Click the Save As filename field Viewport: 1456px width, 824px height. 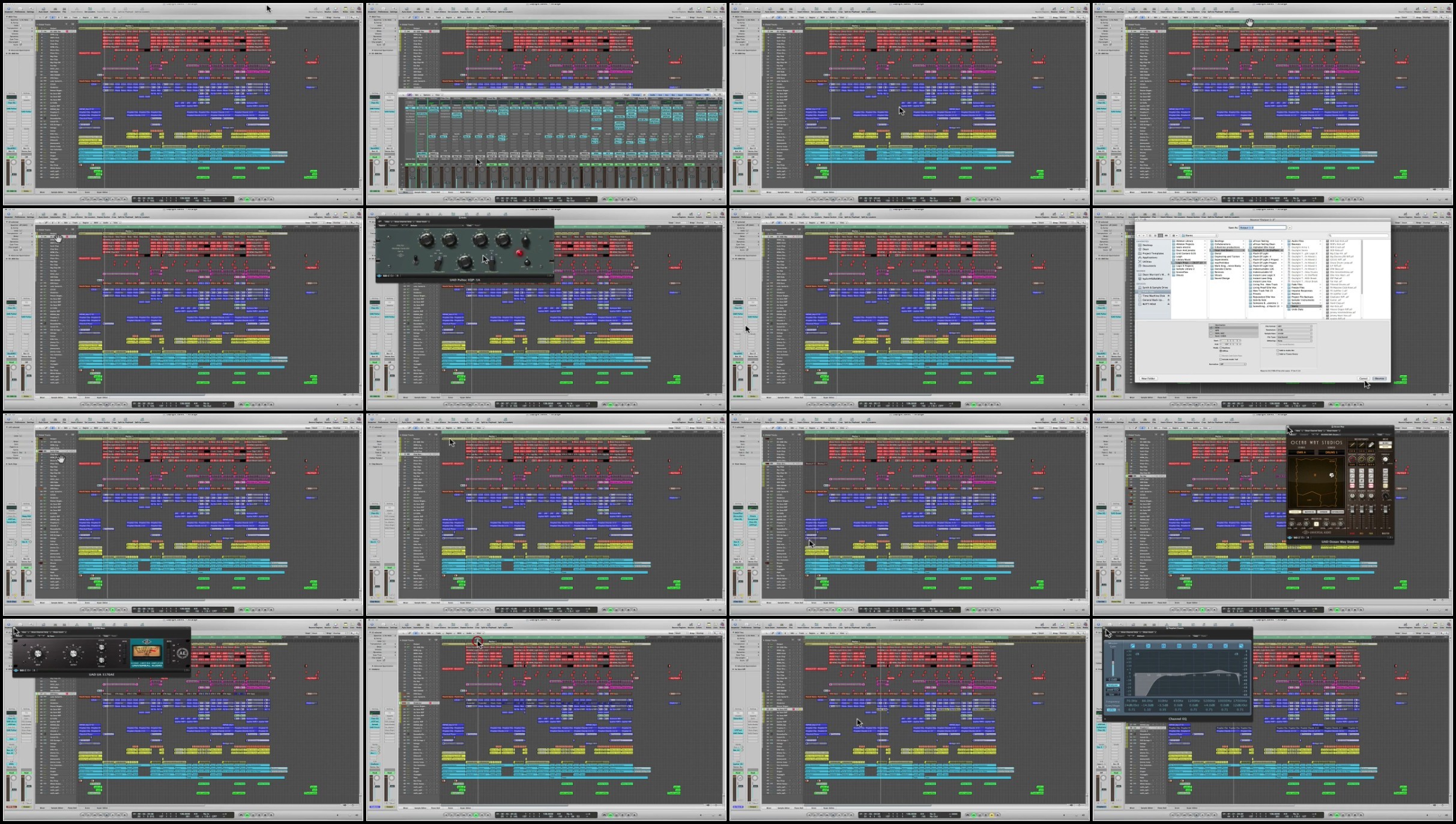pos(1263,227)
